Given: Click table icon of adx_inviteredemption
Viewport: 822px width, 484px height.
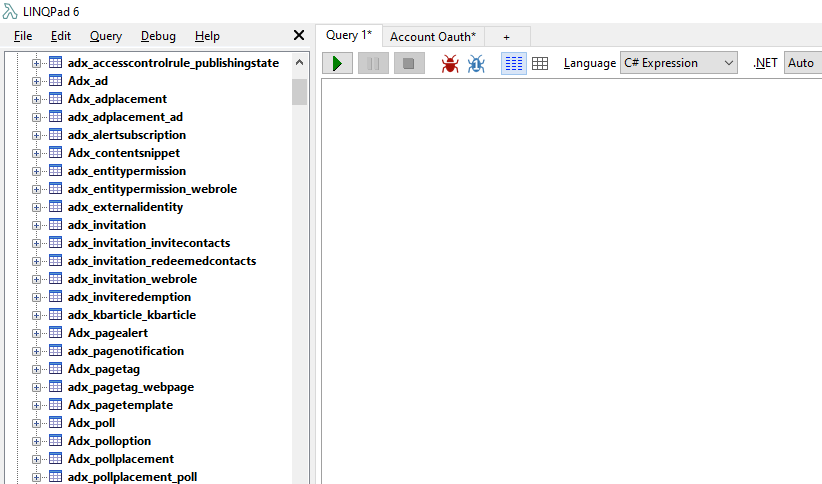Looking at the screenshot, I should pyautogui.click(x=56, y=296).
